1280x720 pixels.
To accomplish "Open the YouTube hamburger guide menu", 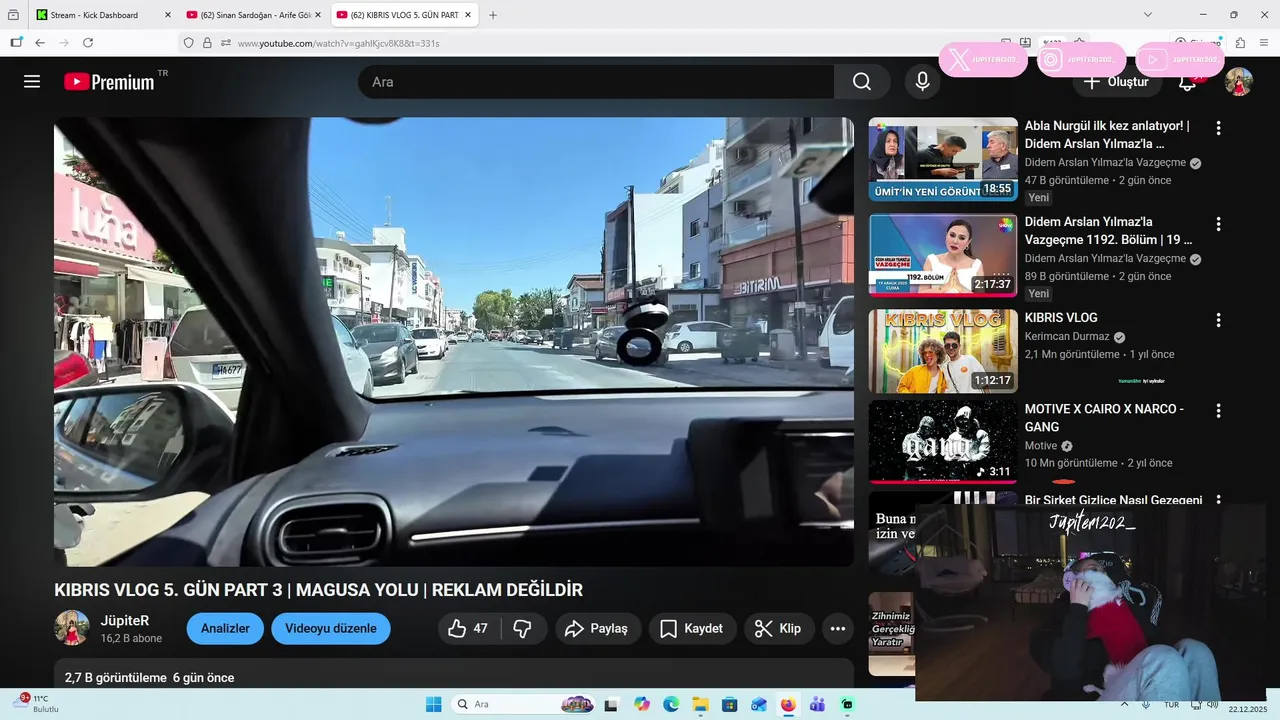I will [x=32, y=82].
